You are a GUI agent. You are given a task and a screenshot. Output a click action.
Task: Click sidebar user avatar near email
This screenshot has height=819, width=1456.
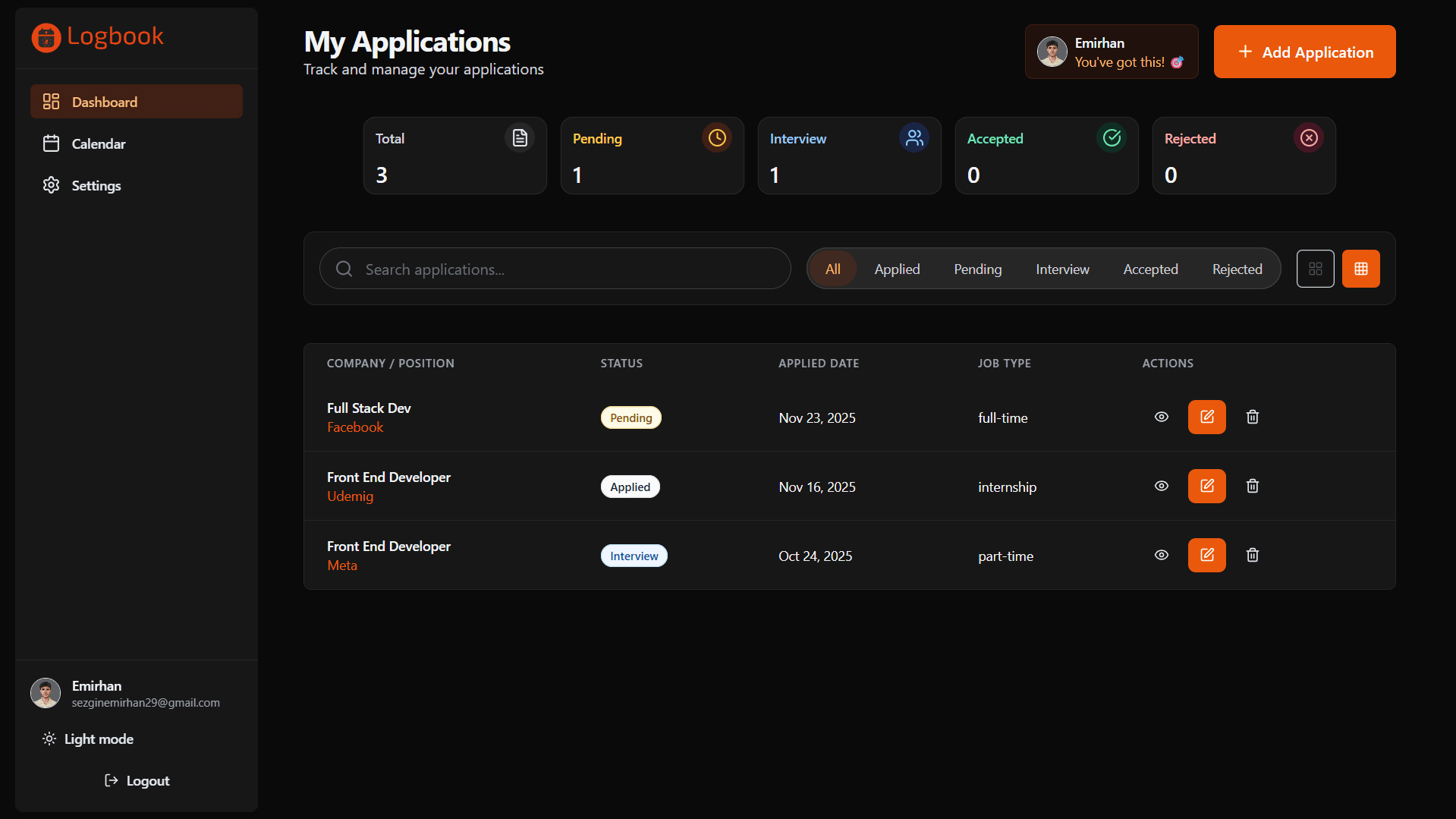(x=46, y=693)
